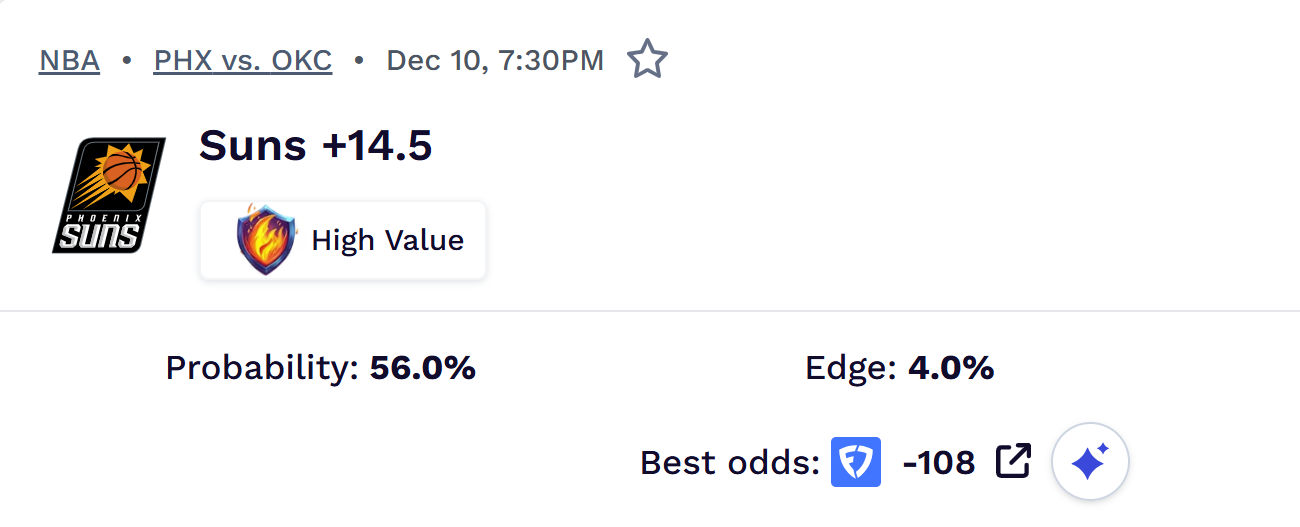Open the FanDuel sportsbook icon
The height and width of the screenshot is (527, 1300).
coord(856,462)
